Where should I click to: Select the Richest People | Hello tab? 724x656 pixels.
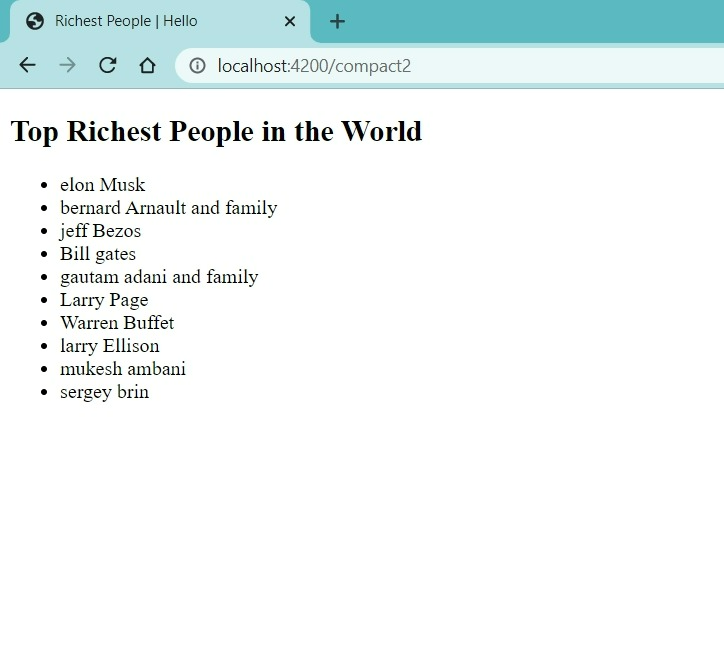tap(160, 21)
